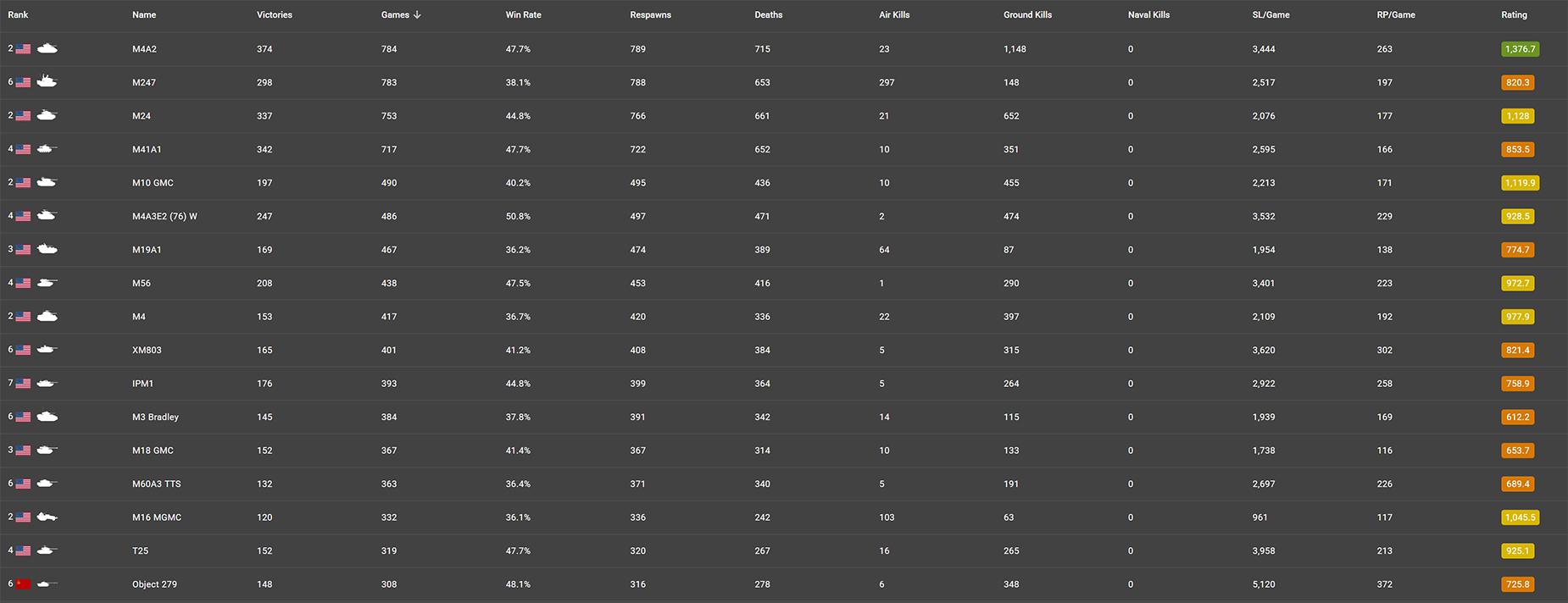Open the M4A3E2 (76) W vehicle link
Screen dimensions: 1568x603
pos(164,216)
